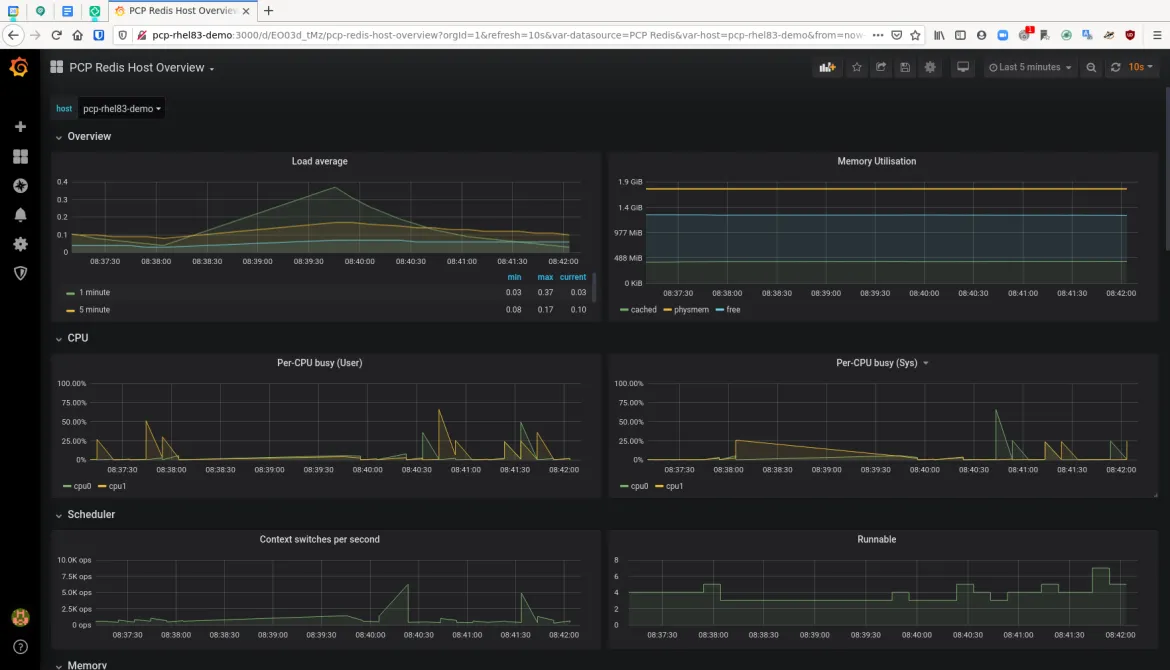
Task: Reload the browser page
Action: 56,35
